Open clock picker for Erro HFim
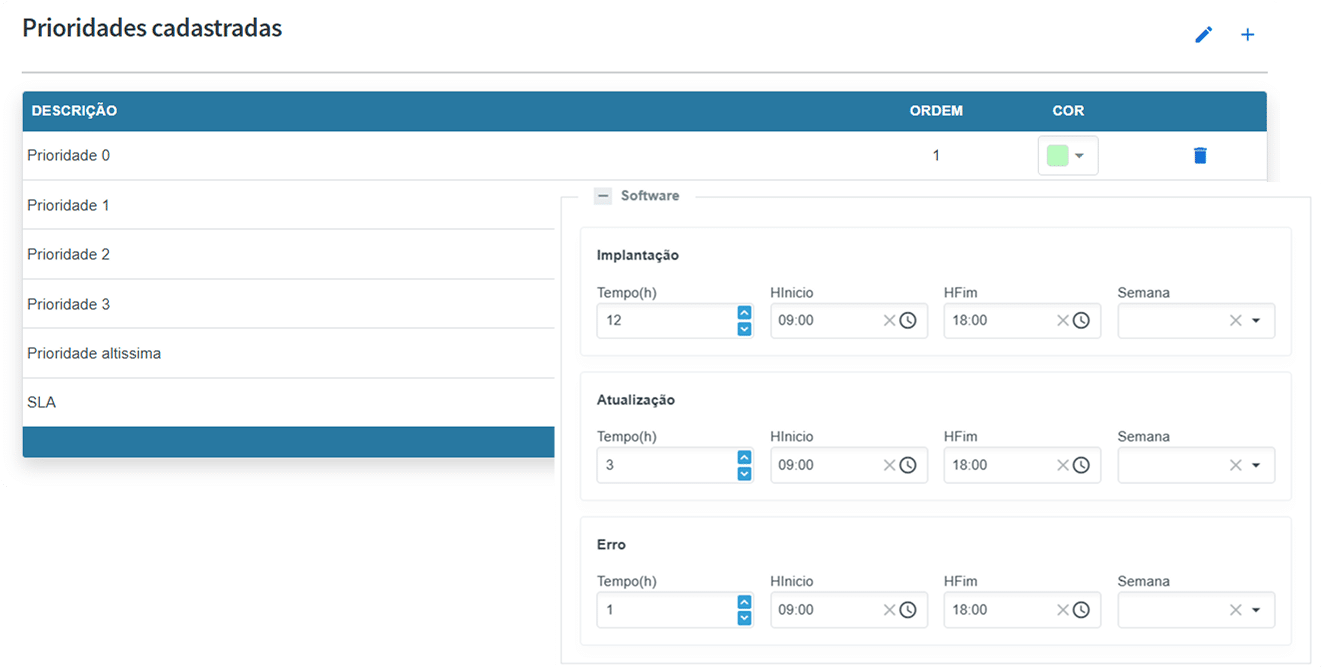Viewport: 1324px width, 668px height. 1082,610
